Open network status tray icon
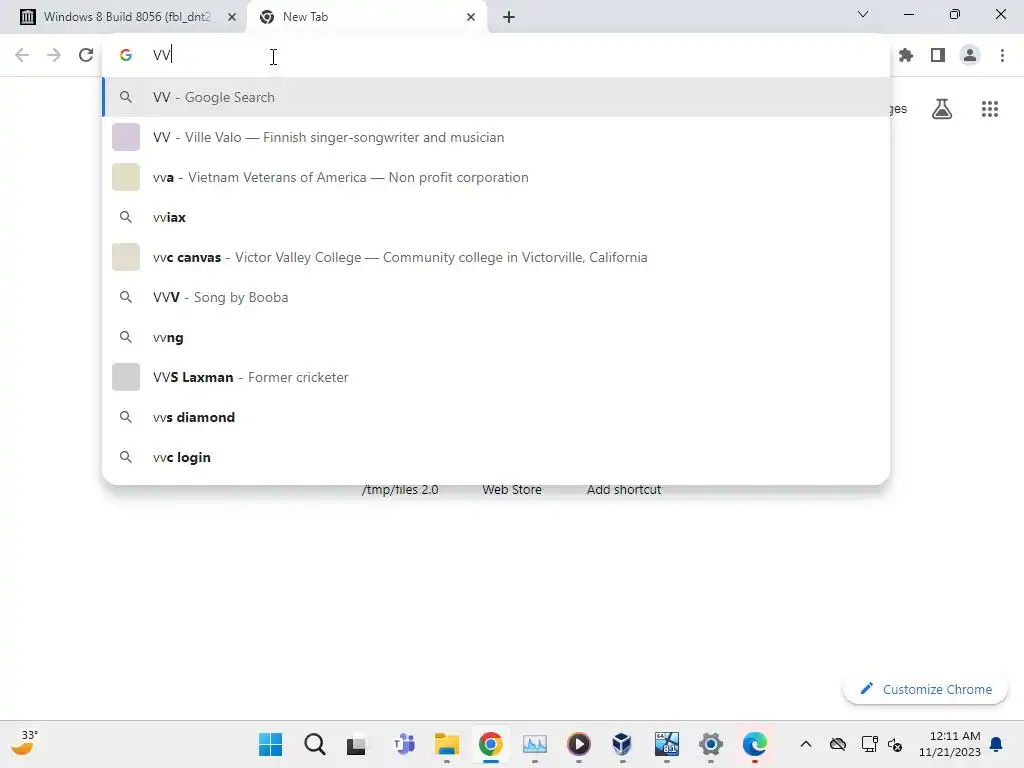 (869, 744)
